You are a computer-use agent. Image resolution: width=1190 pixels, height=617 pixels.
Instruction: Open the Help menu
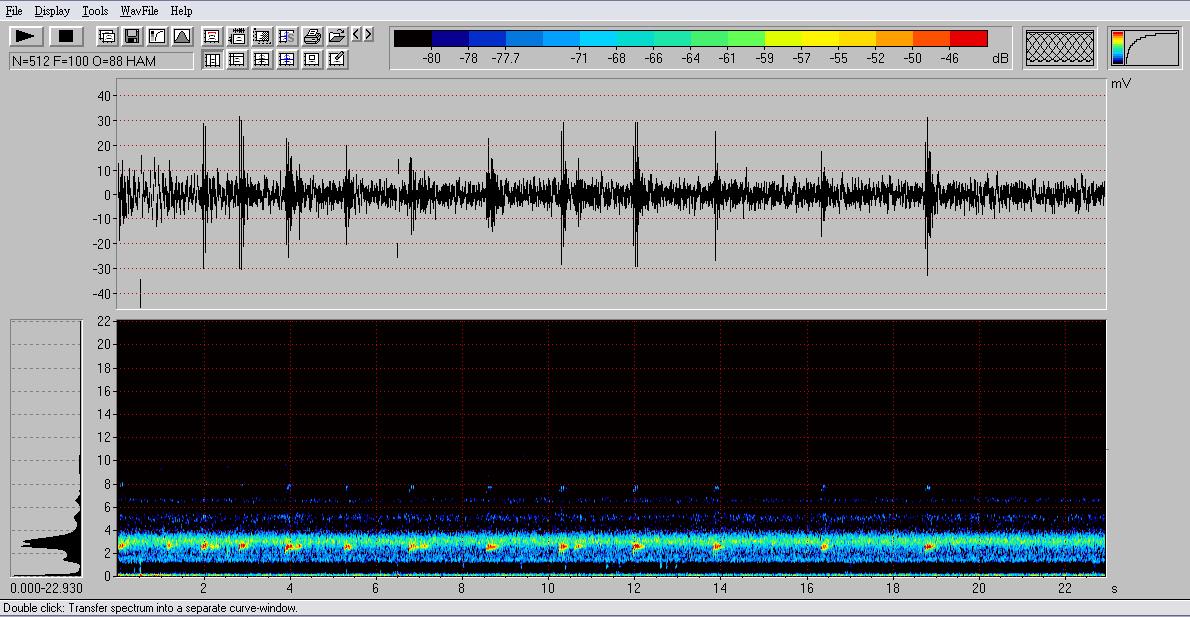coord(181,11)
